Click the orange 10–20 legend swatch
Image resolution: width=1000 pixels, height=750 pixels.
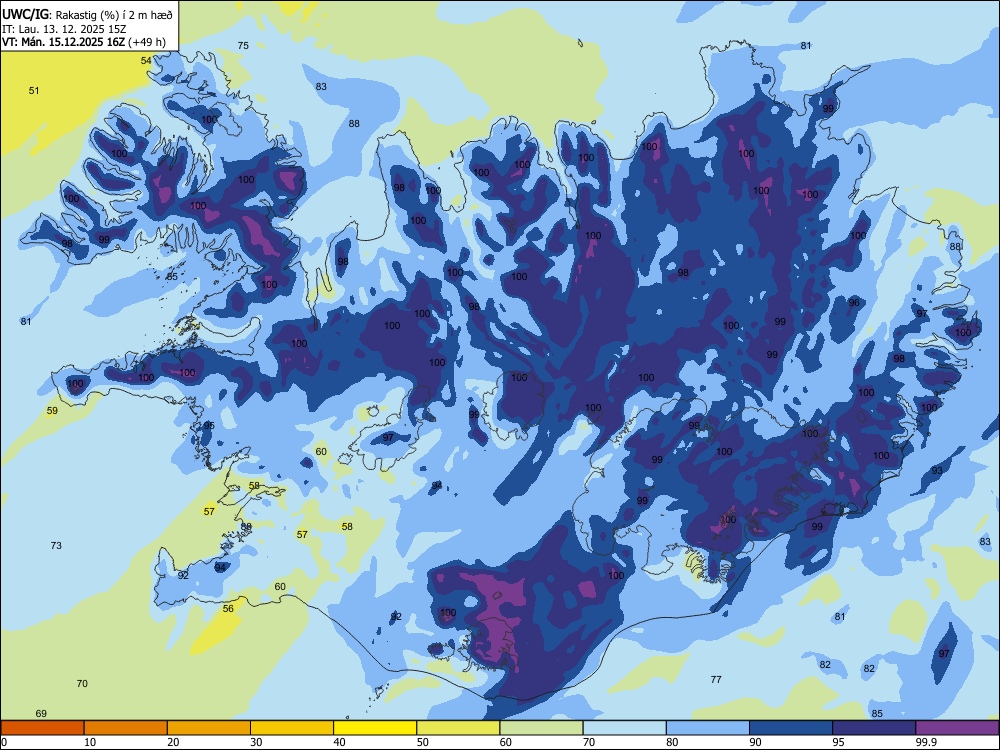tap(126, 728)
